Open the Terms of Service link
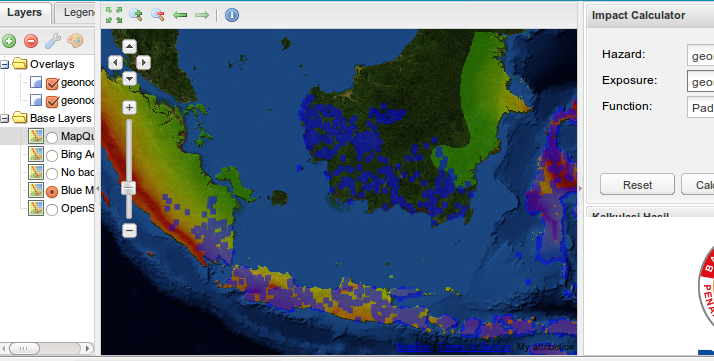The height and width of the screenshot is (361, 714). pos(475,347)
